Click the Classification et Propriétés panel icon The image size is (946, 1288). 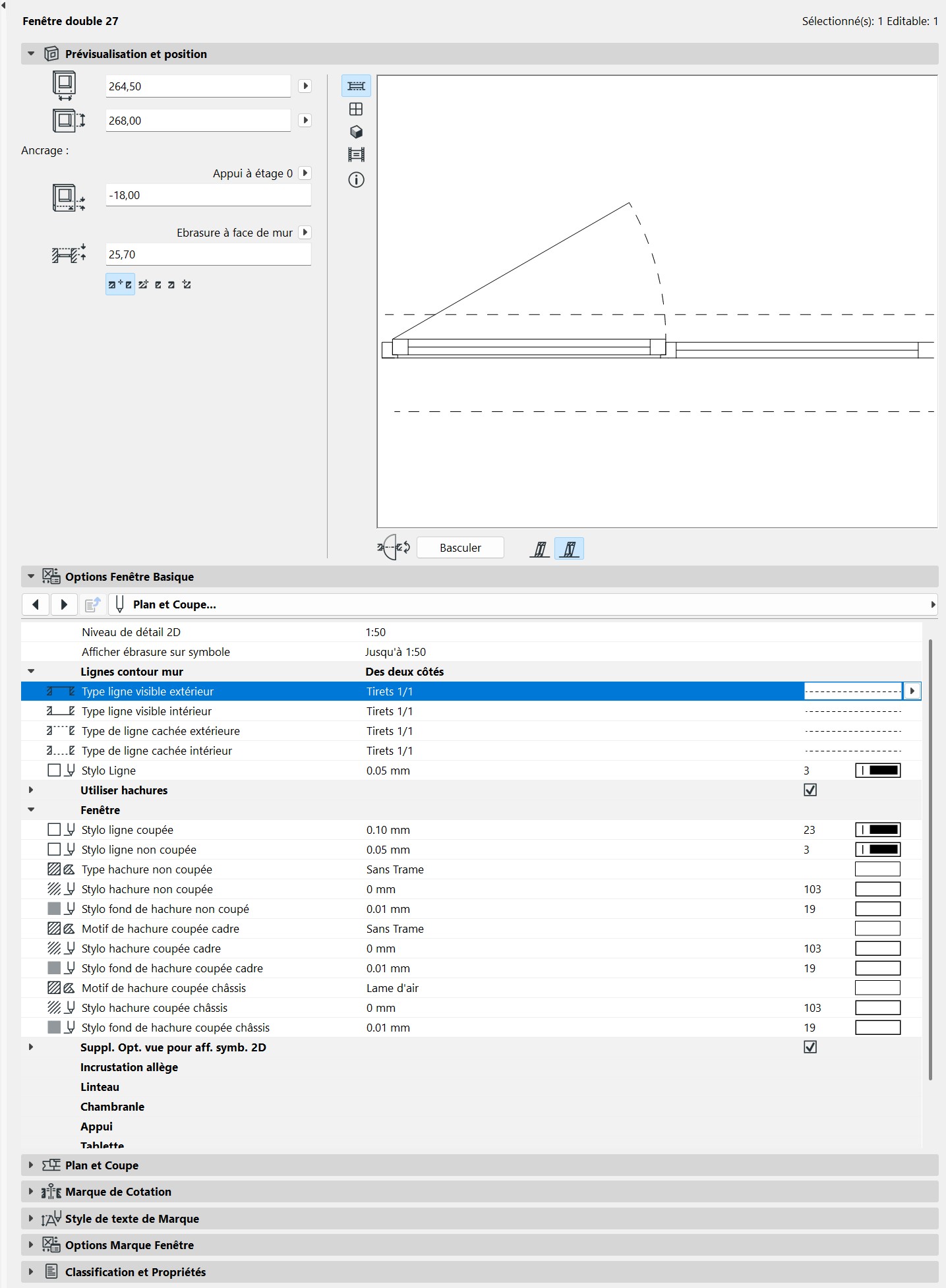(x=51, y=1272)
